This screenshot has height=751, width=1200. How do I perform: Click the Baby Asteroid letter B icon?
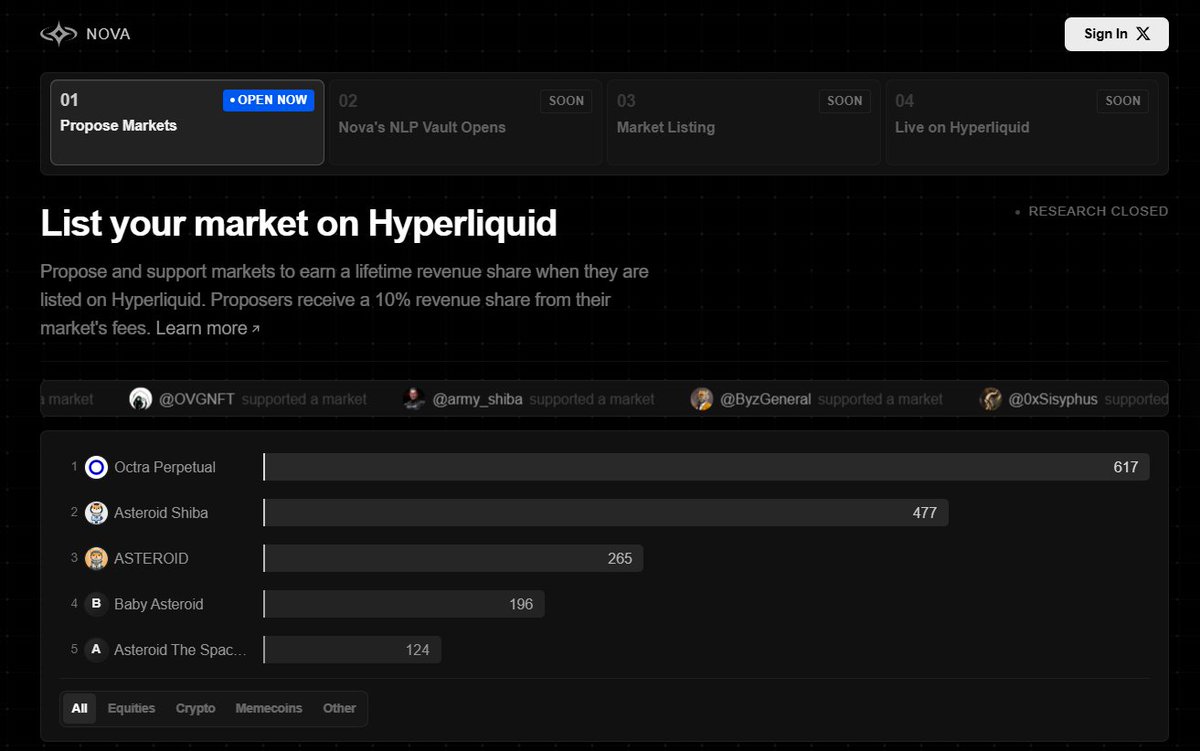coord(96,604)
